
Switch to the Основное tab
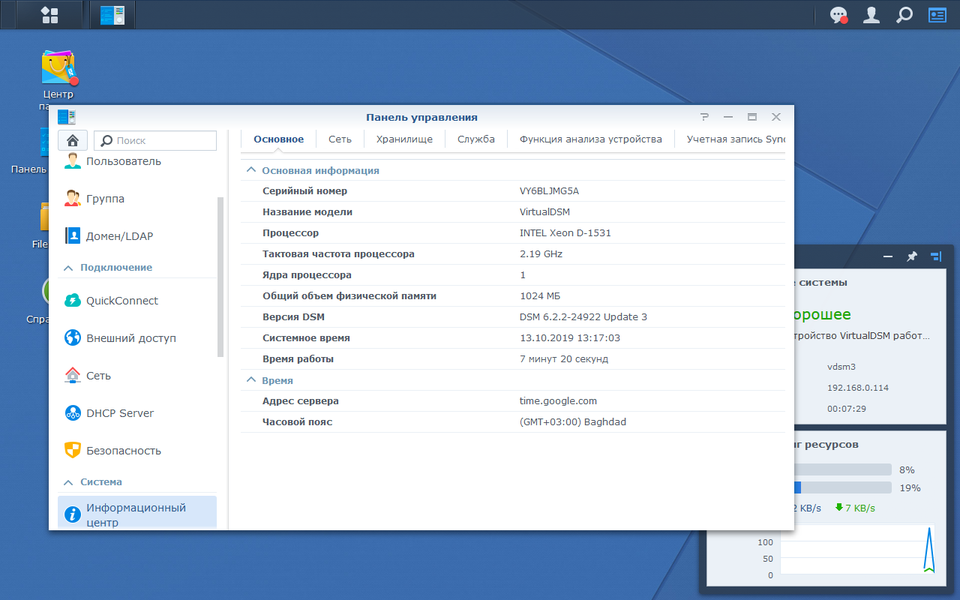[x=279, y=139]
